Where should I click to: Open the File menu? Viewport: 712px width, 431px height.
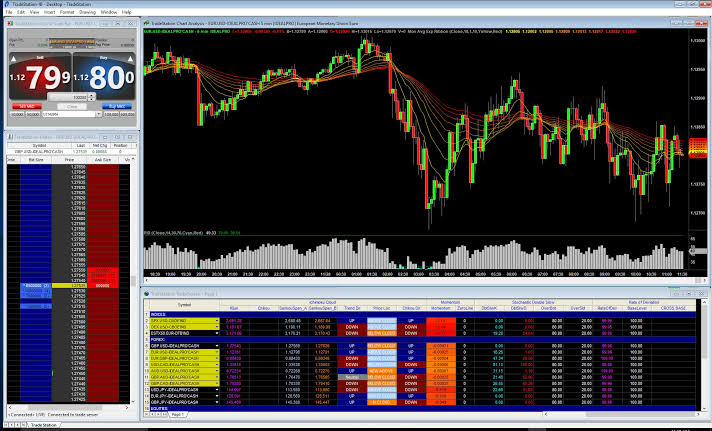9,12
